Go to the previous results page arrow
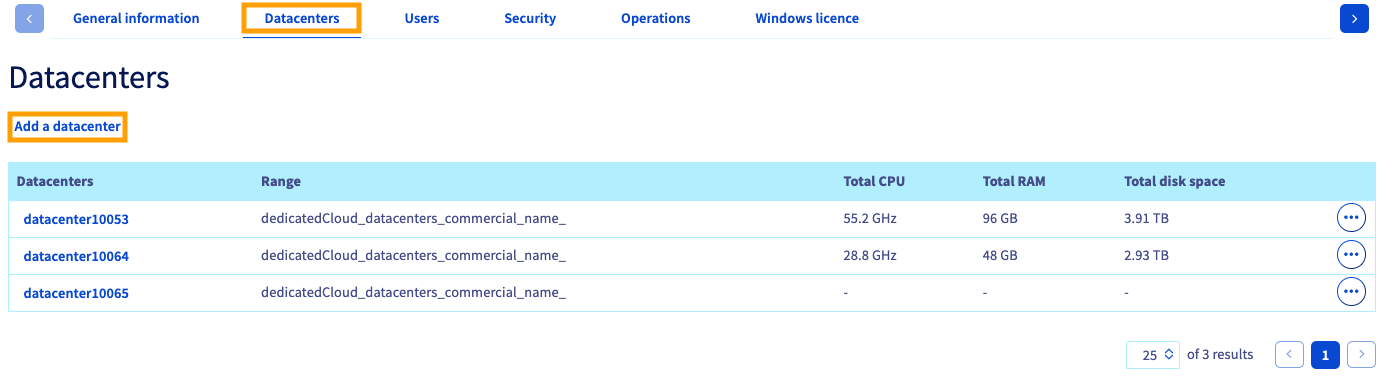 point(1290,354)
